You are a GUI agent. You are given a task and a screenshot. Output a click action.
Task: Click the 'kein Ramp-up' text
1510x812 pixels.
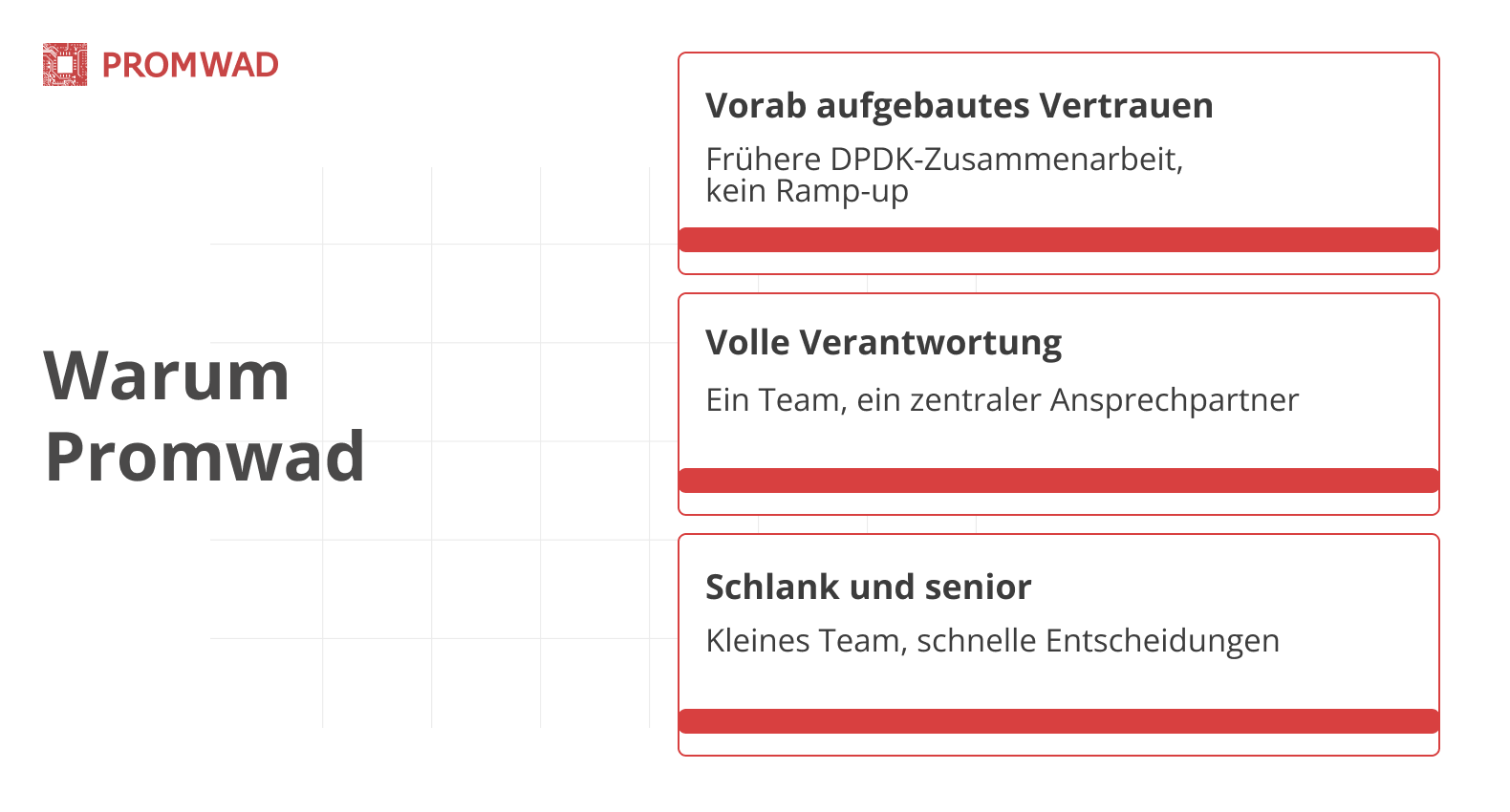(807, 191)
